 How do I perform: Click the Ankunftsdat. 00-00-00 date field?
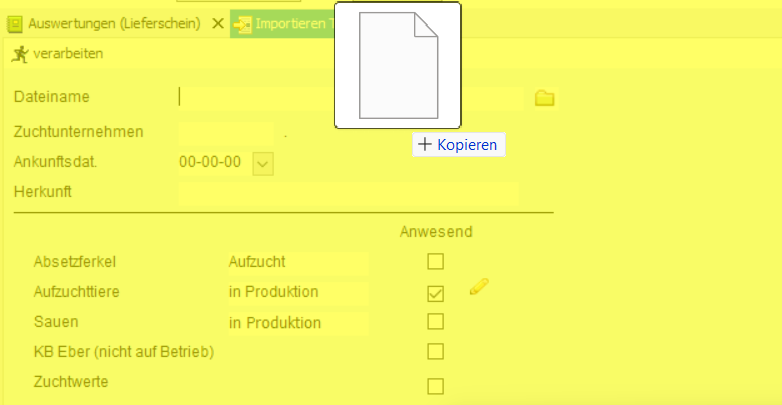coord(215,163)
